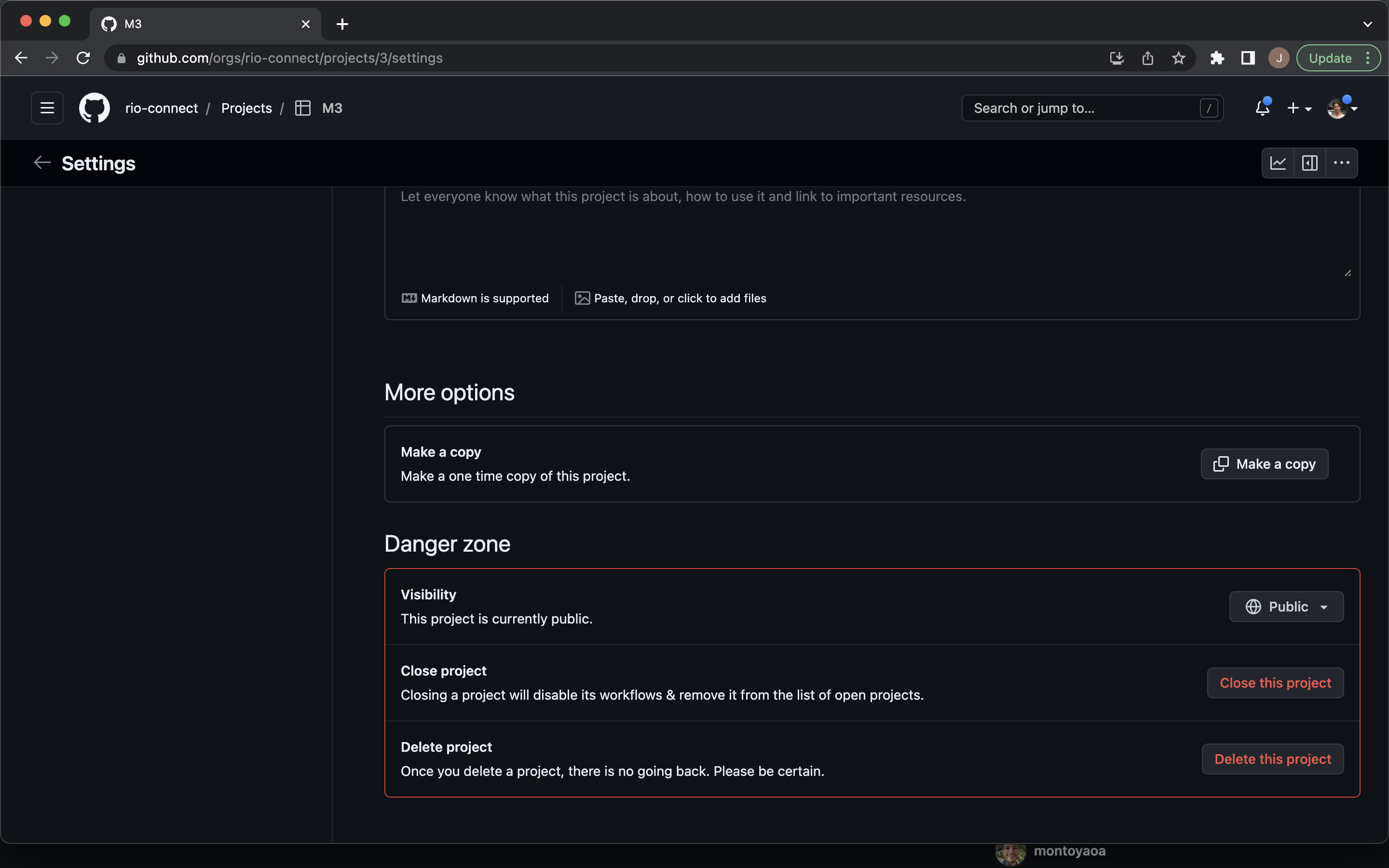Open the Public visibility dropdown
Screen dimensions: 1389x868
[1286, 607]
